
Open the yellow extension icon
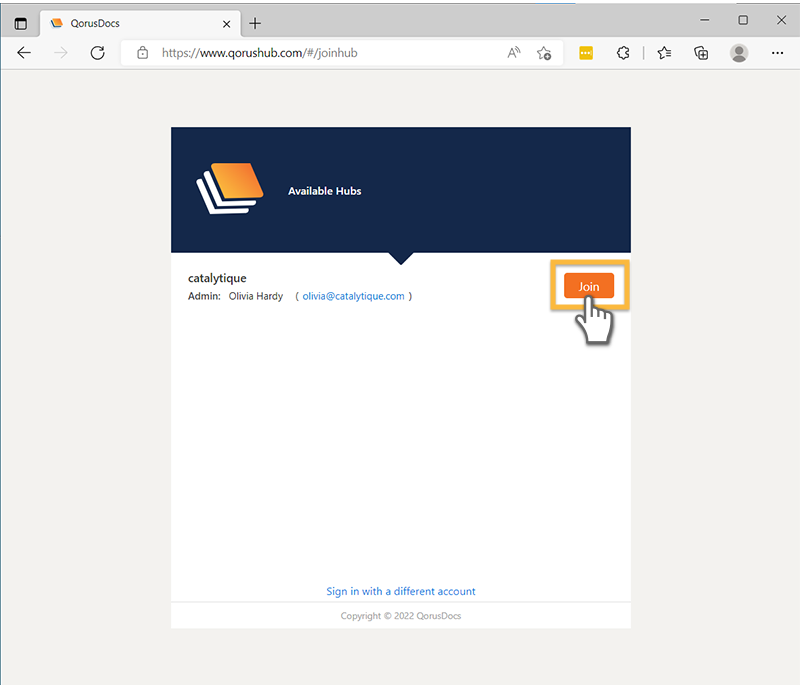[586, 53]
